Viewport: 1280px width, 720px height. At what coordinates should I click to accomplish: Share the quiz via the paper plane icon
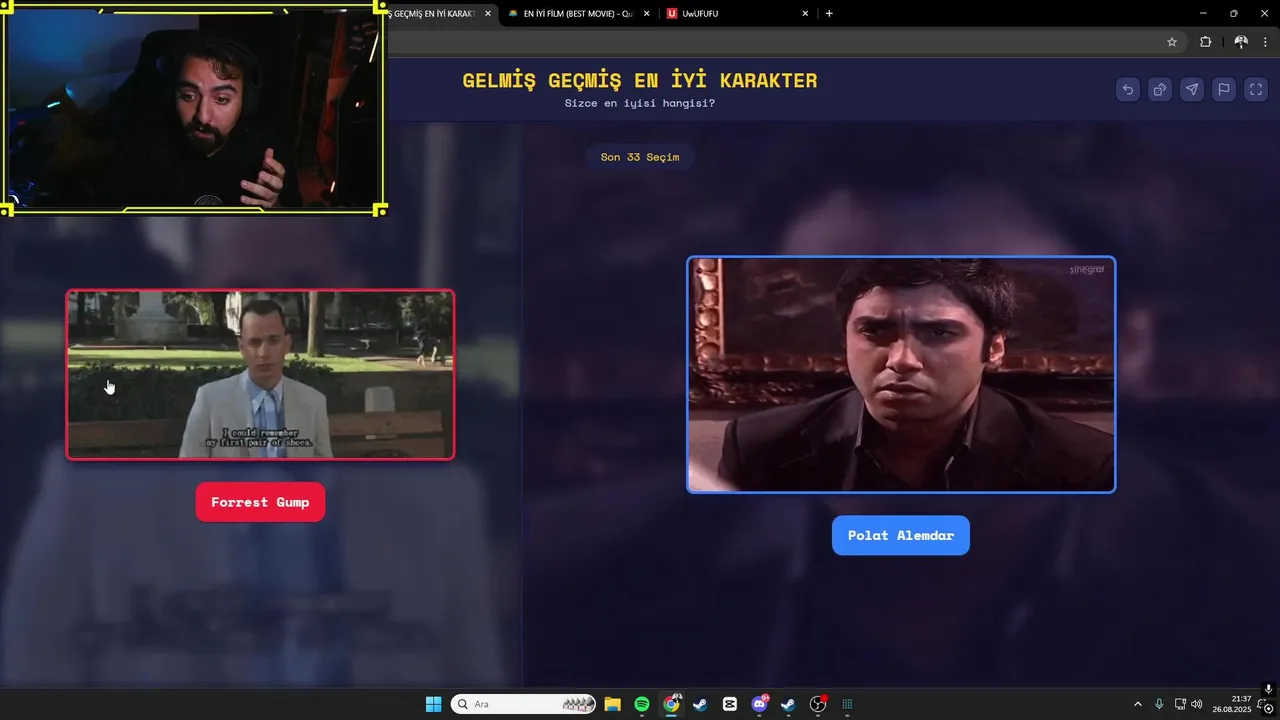pos(1192,90)
